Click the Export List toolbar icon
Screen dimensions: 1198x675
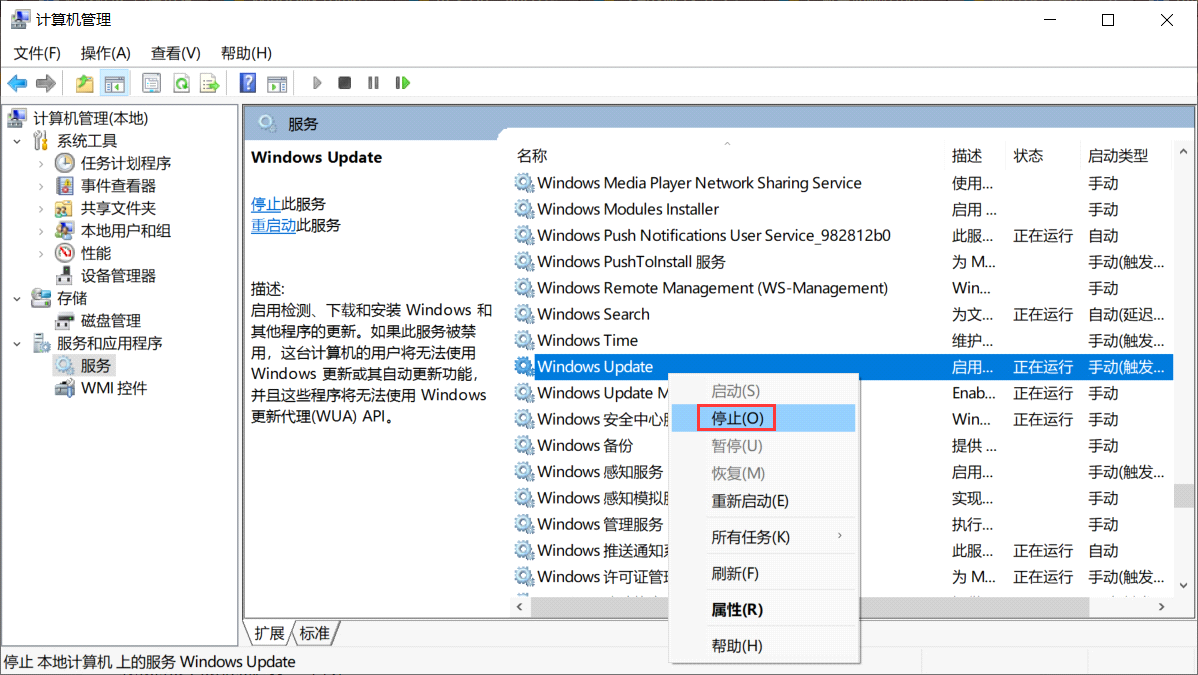209,82
